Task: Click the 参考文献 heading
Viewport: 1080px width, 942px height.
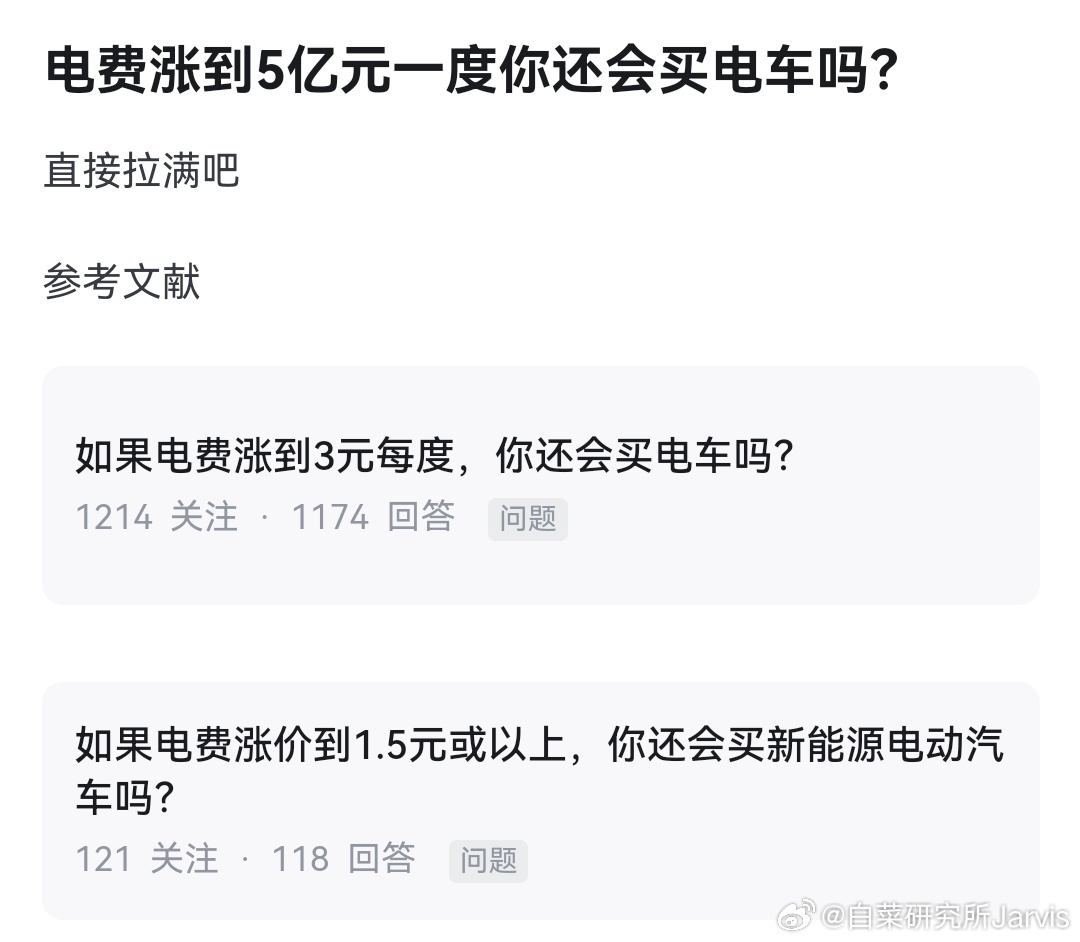Action: point(120,283)
